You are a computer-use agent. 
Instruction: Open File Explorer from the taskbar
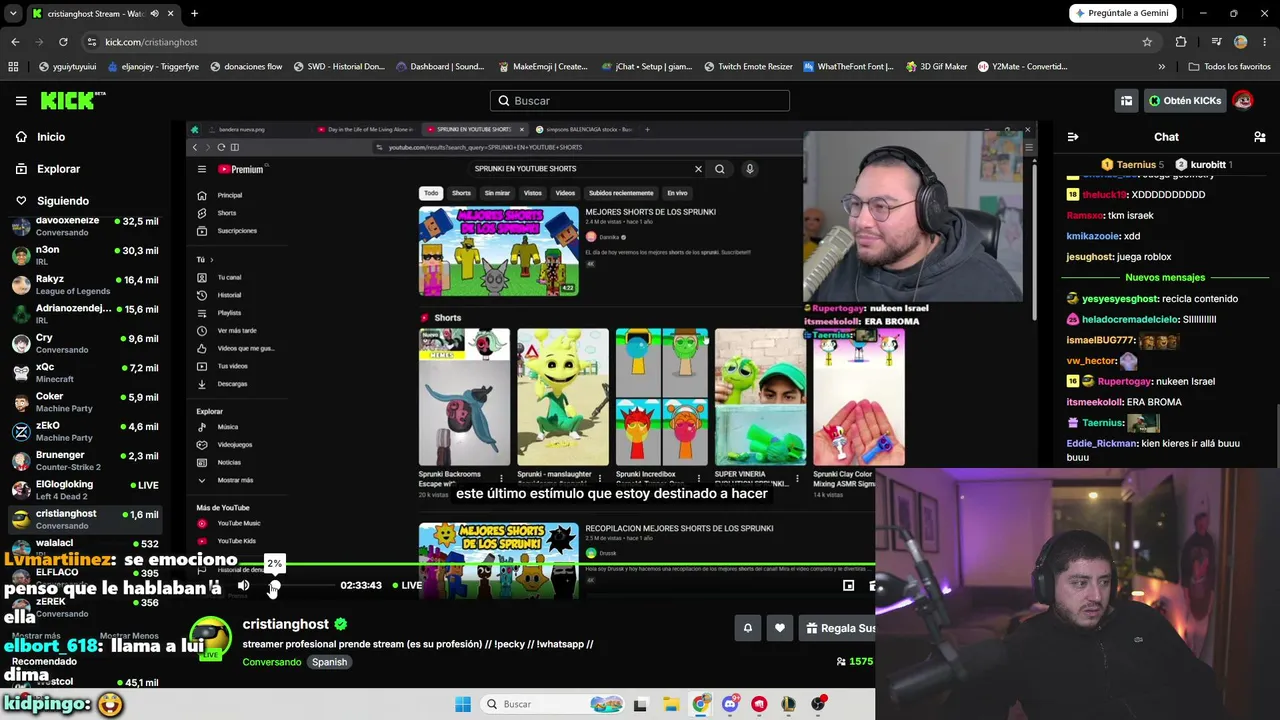(670, 704)
